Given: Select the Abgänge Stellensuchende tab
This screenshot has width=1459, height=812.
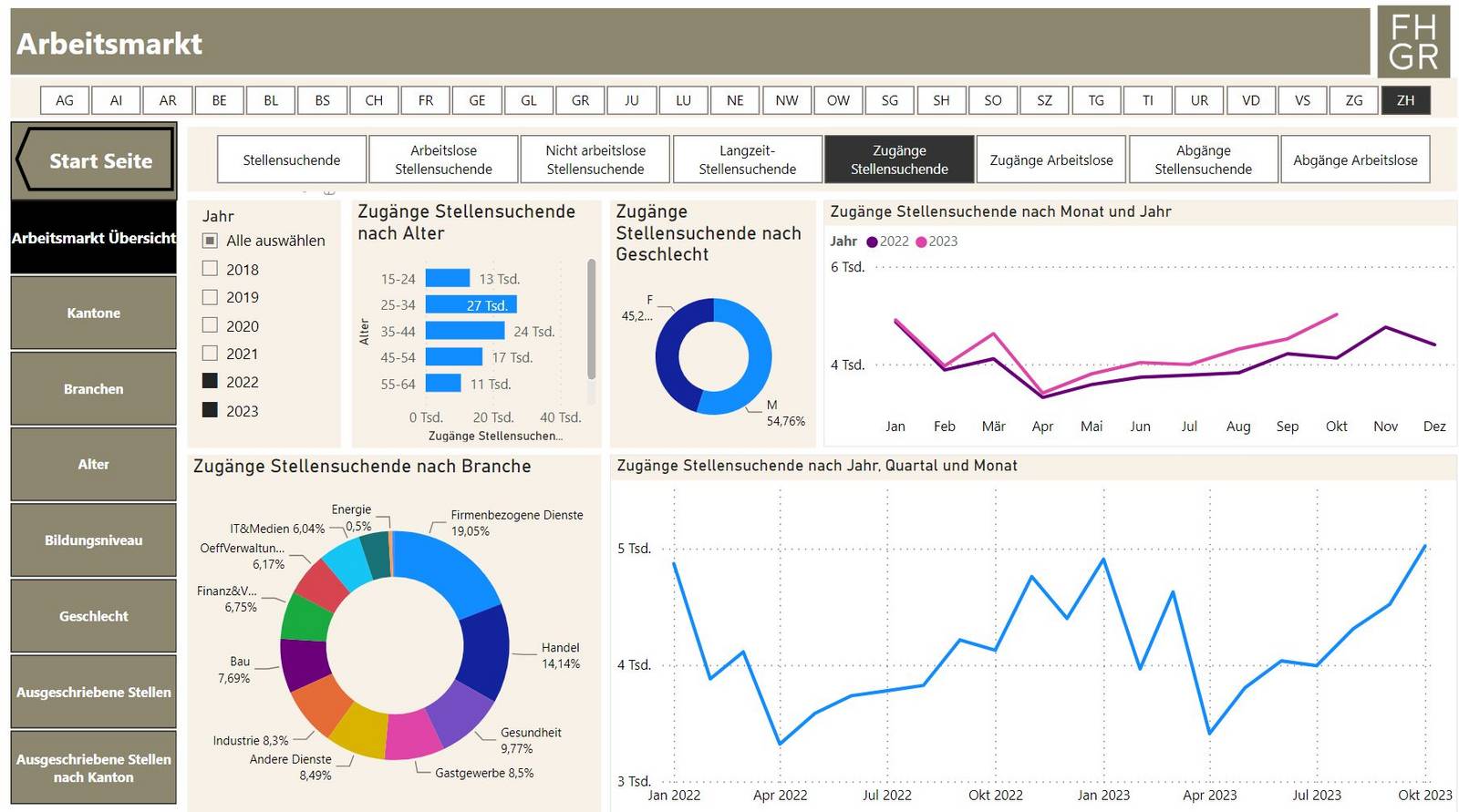Looking at the screenshot, I should (1203, 160).
